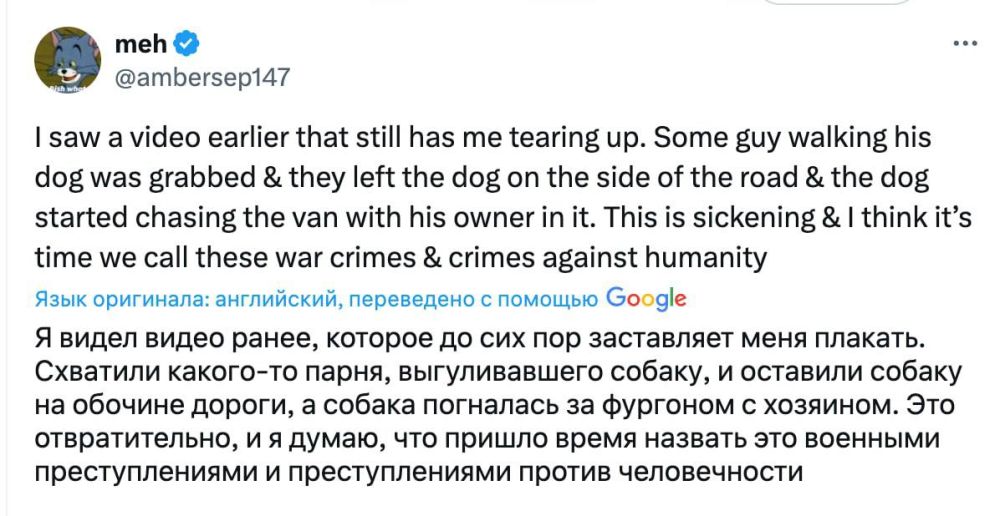Click the line "dog was grabbed & they left"
This screenshot has width=1000, height=516.
[482, 179]
